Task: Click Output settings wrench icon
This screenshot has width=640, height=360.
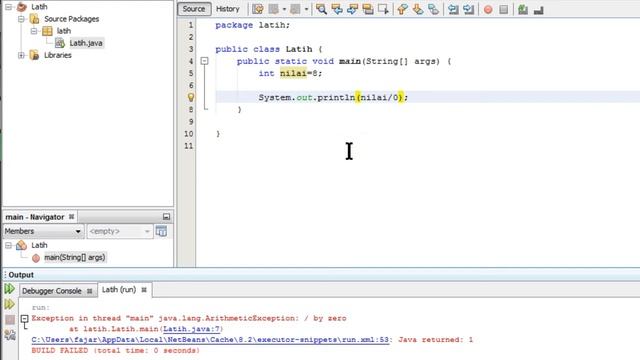Action: coord(10,336)
